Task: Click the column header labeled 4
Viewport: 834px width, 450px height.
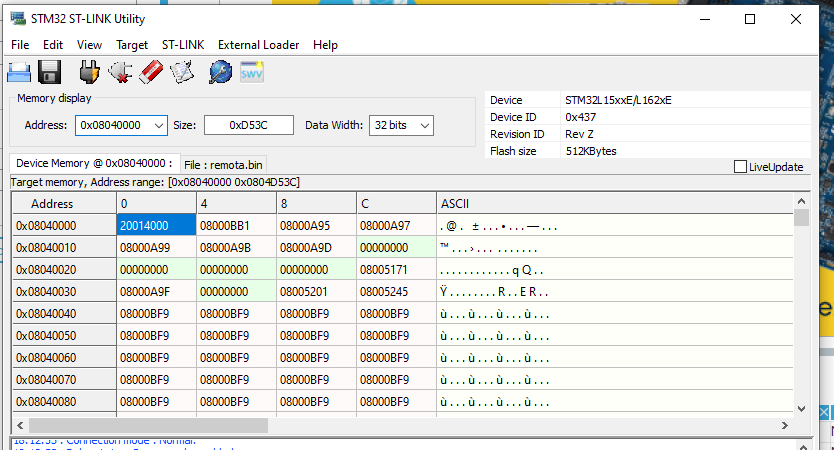Action: tap(236, 204)
